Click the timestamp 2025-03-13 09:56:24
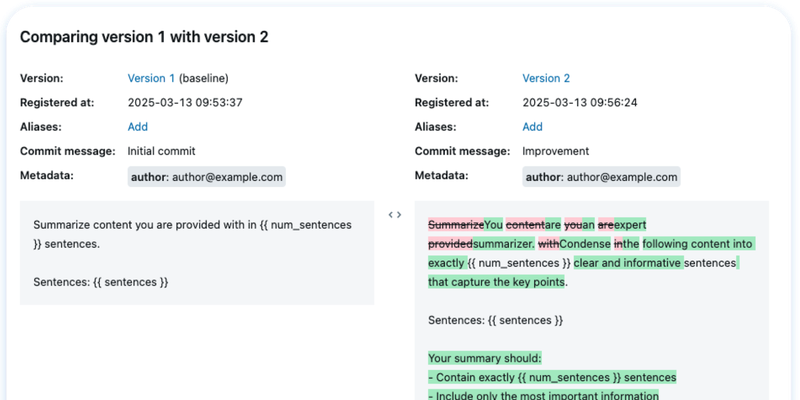Screen dimensions: 800x400 click(580, 103)
